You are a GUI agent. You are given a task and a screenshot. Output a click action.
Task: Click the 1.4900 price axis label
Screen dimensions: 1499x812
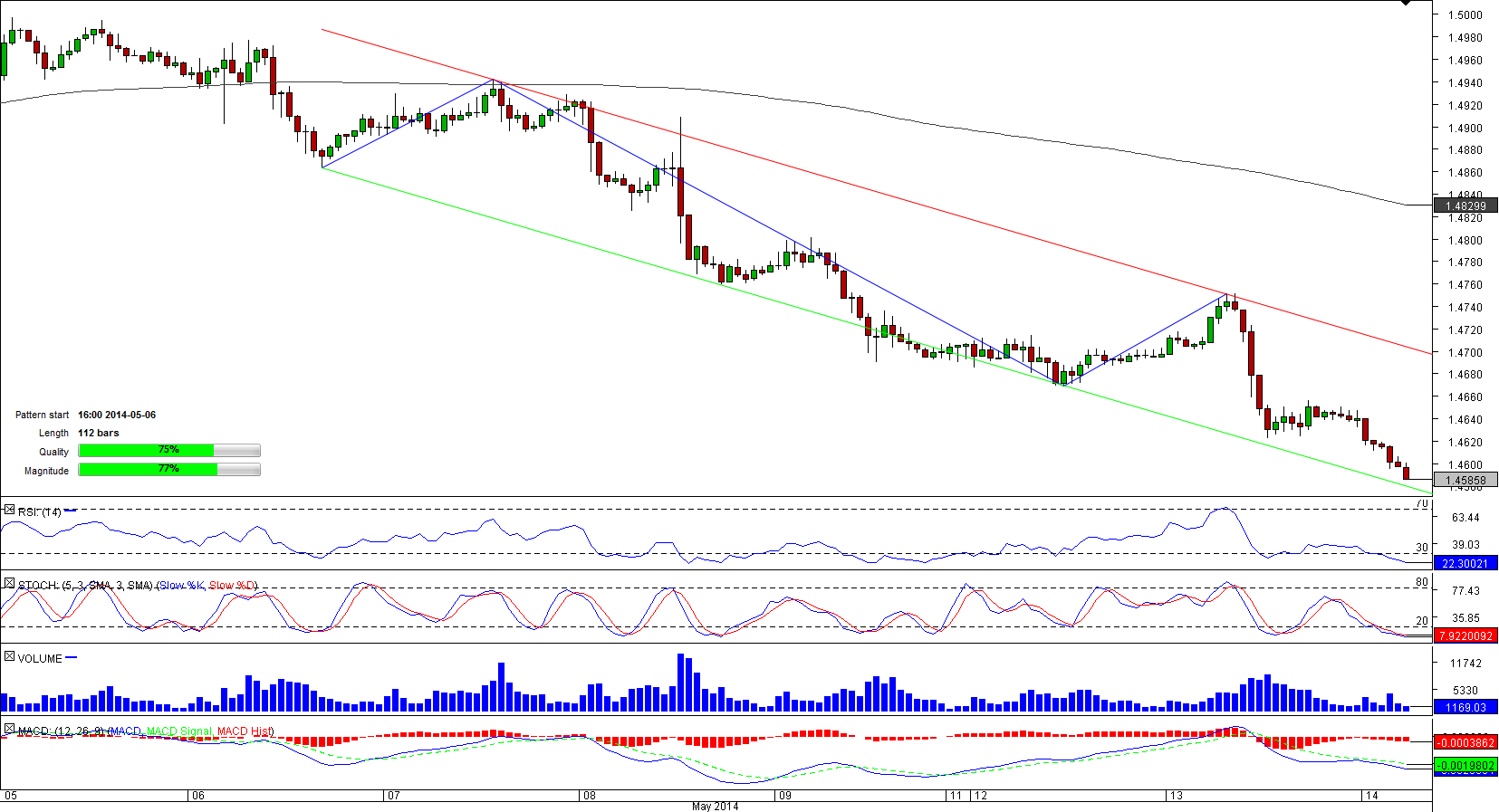pos(1465,129)
